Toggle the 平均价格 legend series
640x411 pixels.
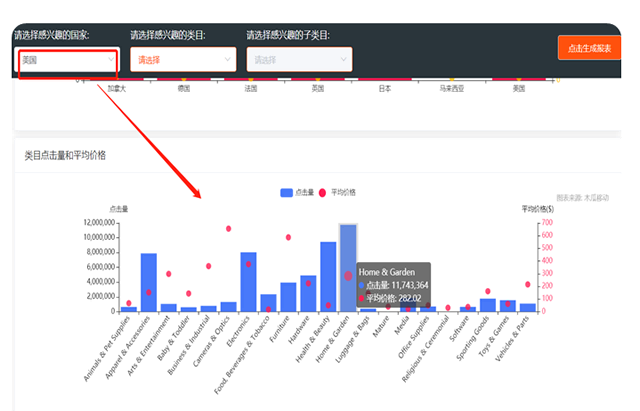click(x=343, y=192)
